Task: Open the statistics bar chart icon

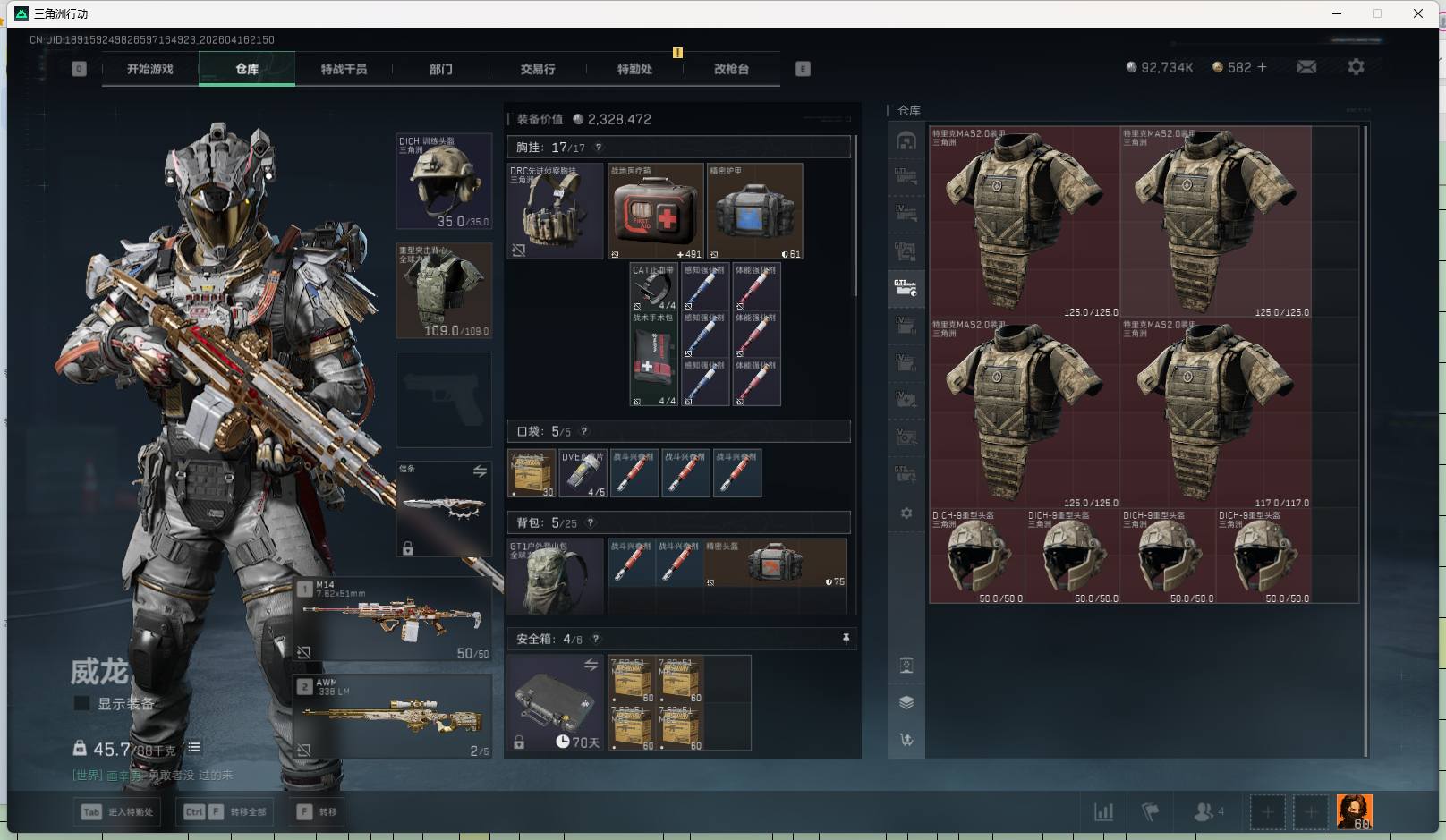Action: tap(1104, 812)
